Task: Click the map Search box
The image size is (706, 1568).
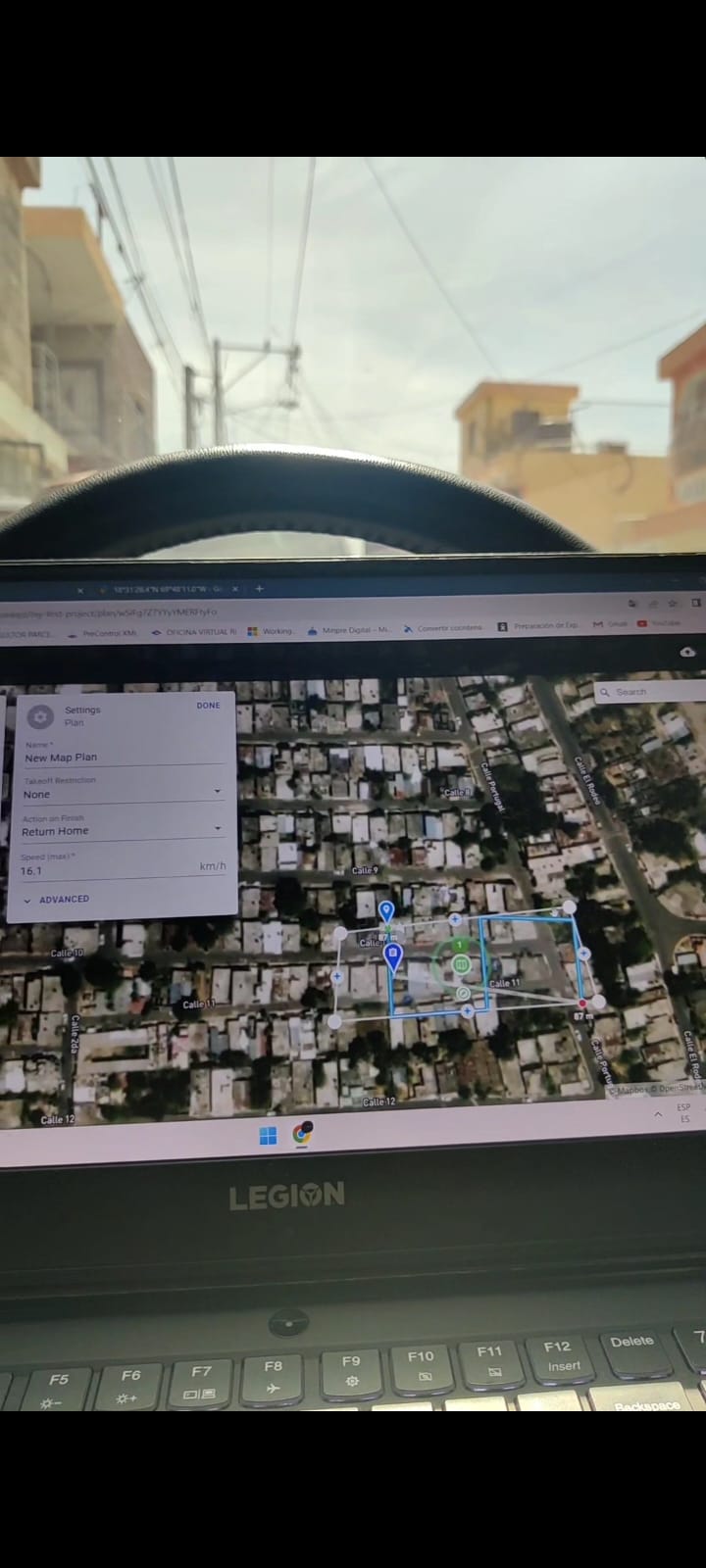Action: click(x=647, y=692)
